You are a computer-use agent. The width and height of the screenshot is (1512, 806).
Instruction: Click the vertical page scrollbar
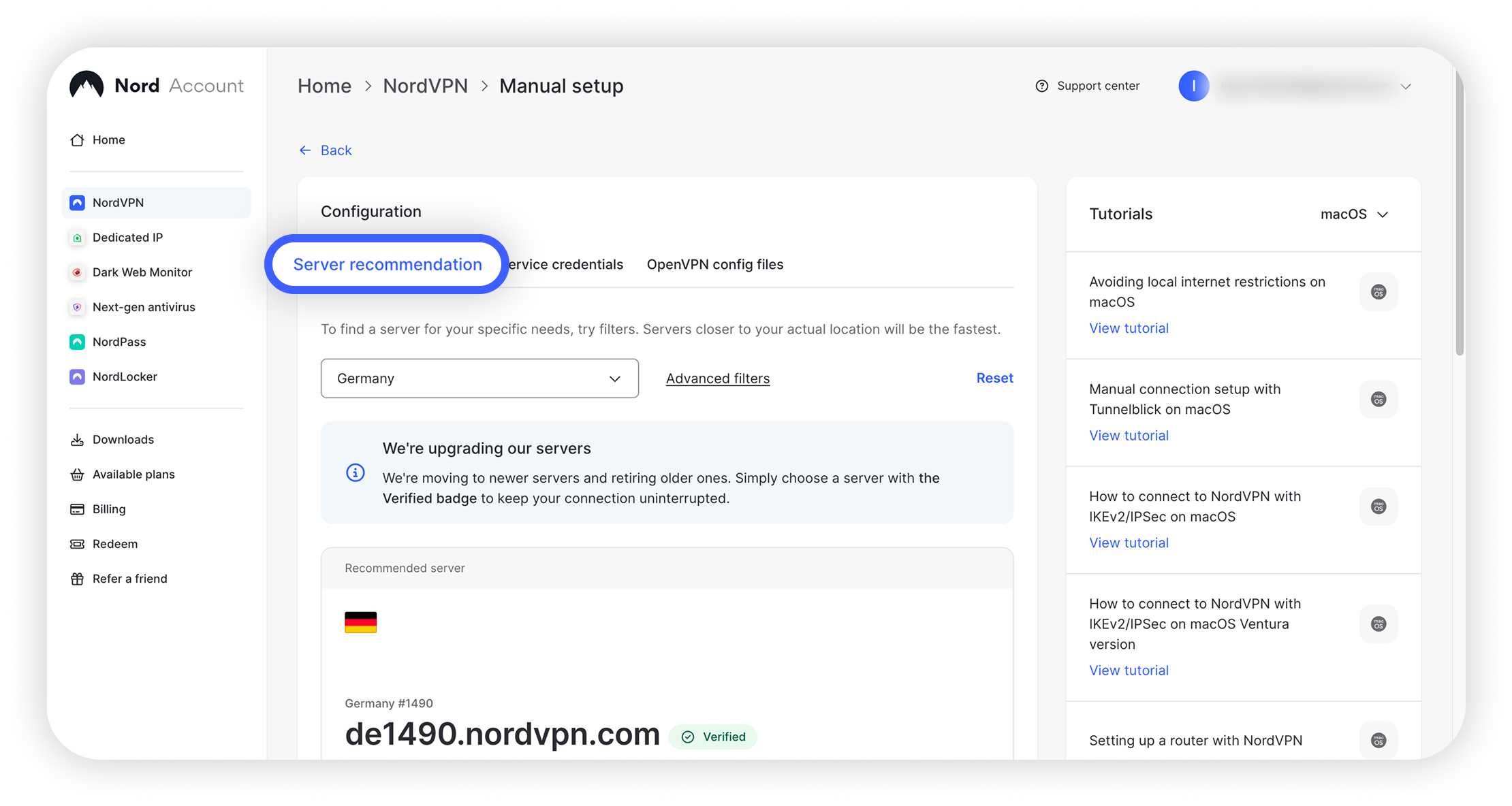coord(1460,211)
